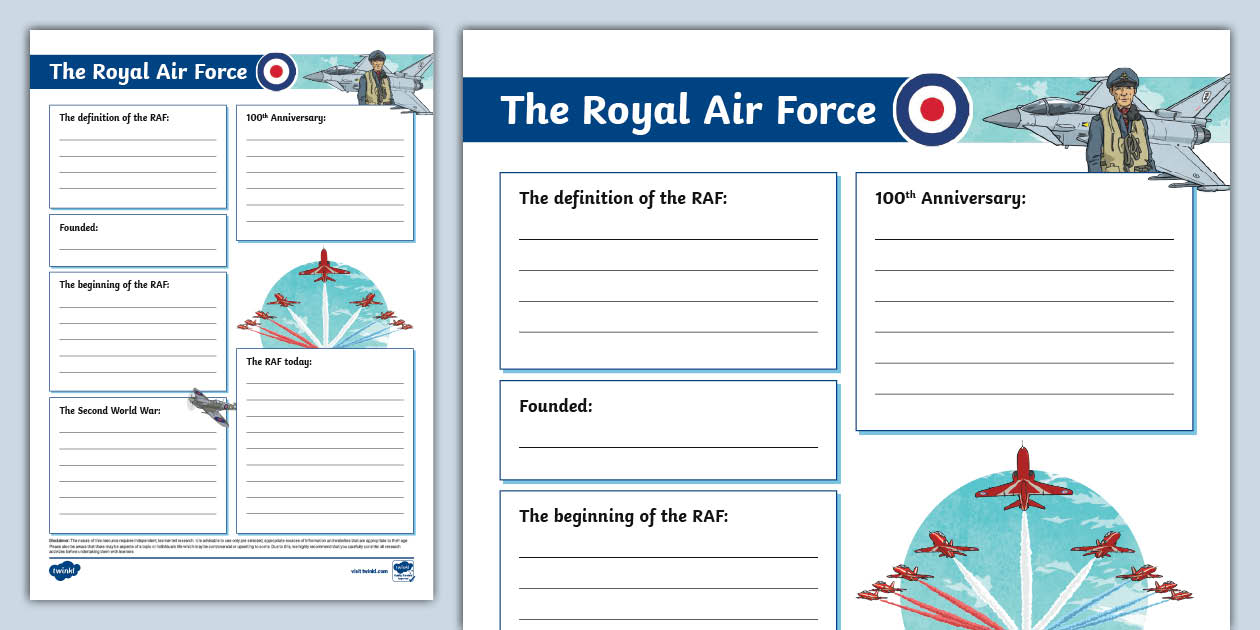
Task: Click the first line under 'Founded:' on large page
Action: click(x=668, y=446)
